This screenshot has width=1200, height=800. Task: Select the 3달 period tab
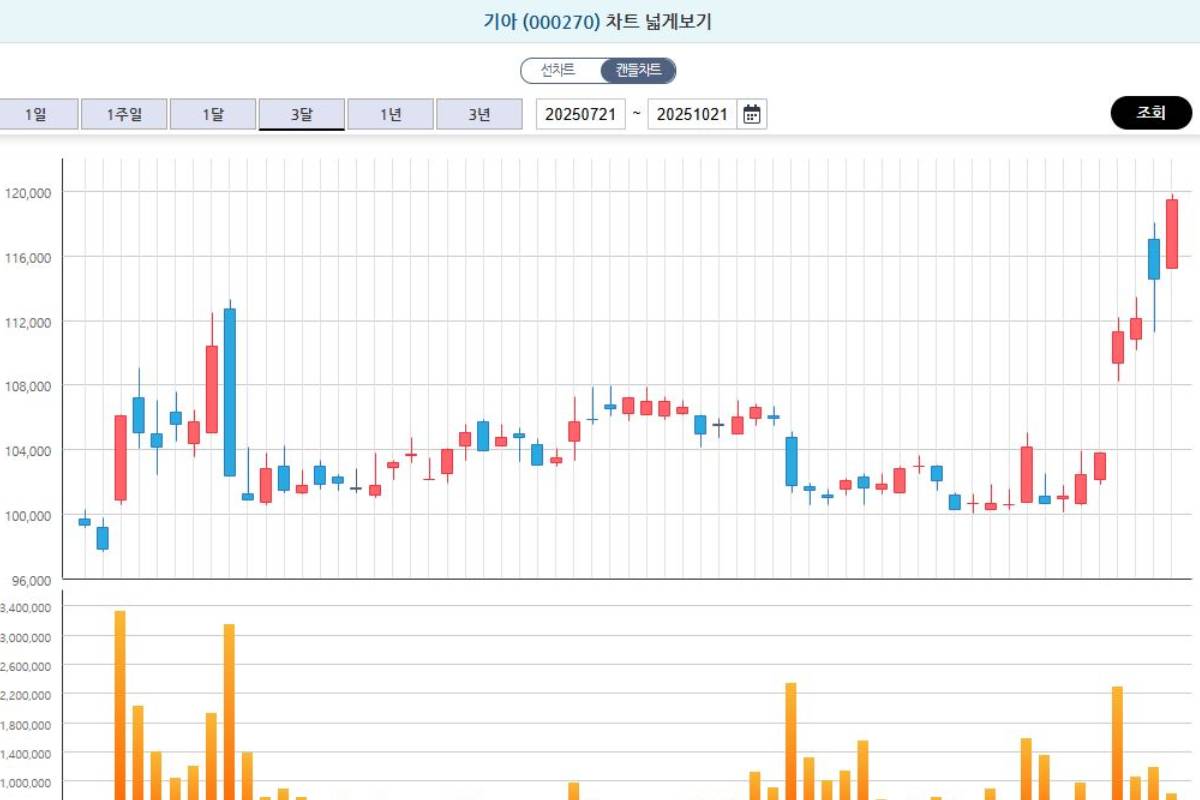[302, 114]
